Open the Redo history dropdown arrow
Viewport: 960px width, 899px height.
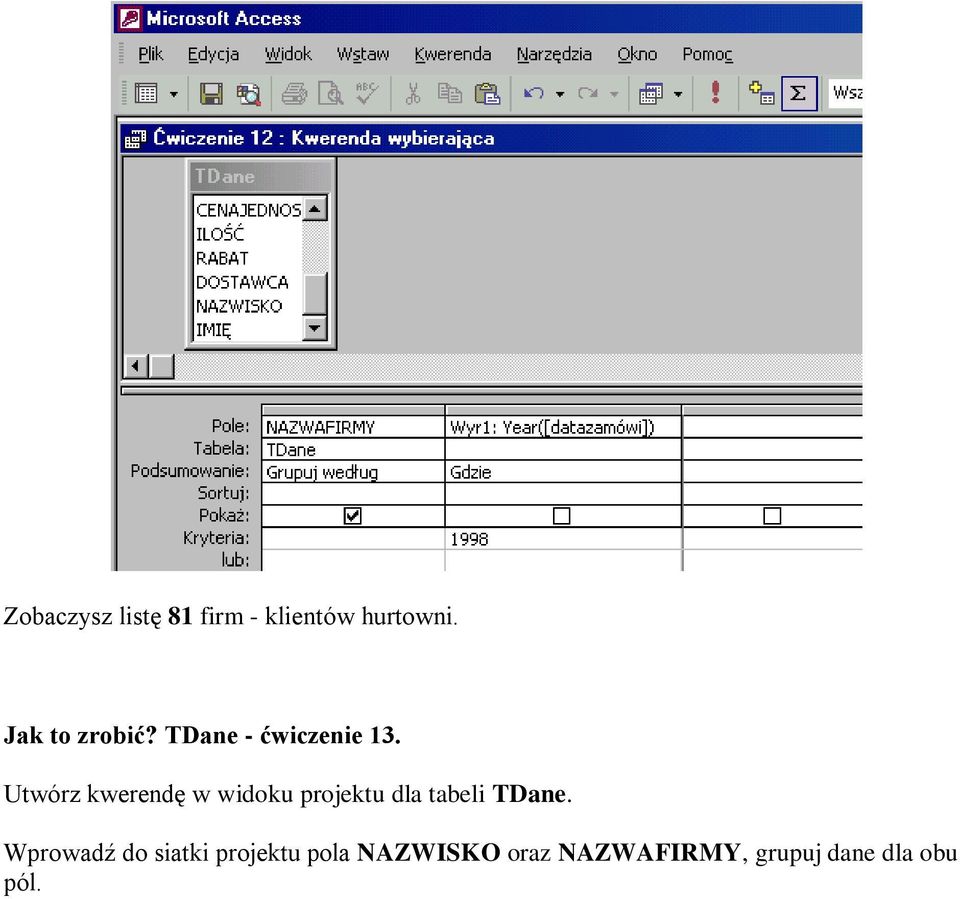(614, 94)
